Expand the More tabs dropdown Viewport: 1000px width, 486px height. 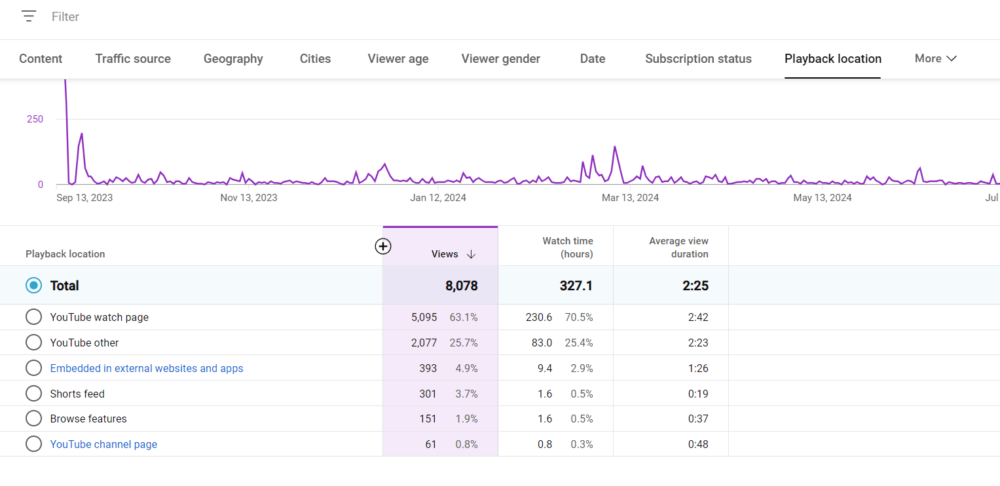[x=935, y=59]
